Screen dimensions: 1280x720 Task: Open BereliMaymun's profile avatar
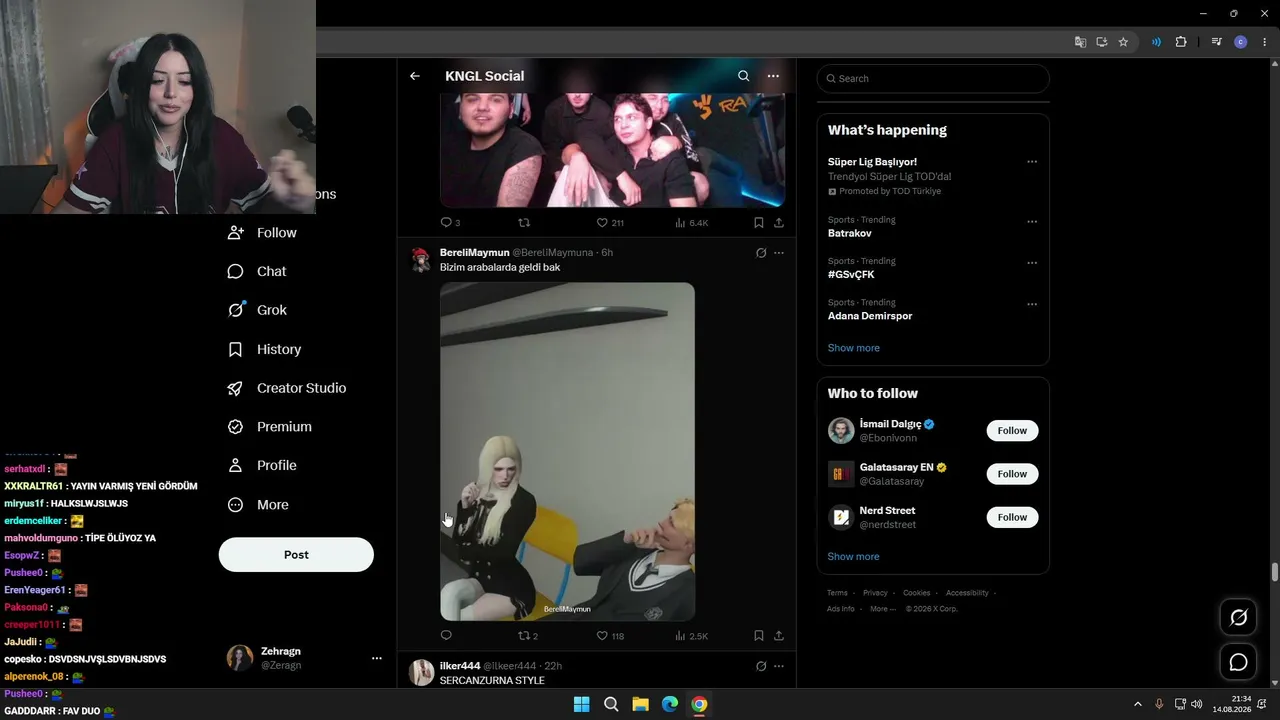pyautogui.click(x=421, y=260)
